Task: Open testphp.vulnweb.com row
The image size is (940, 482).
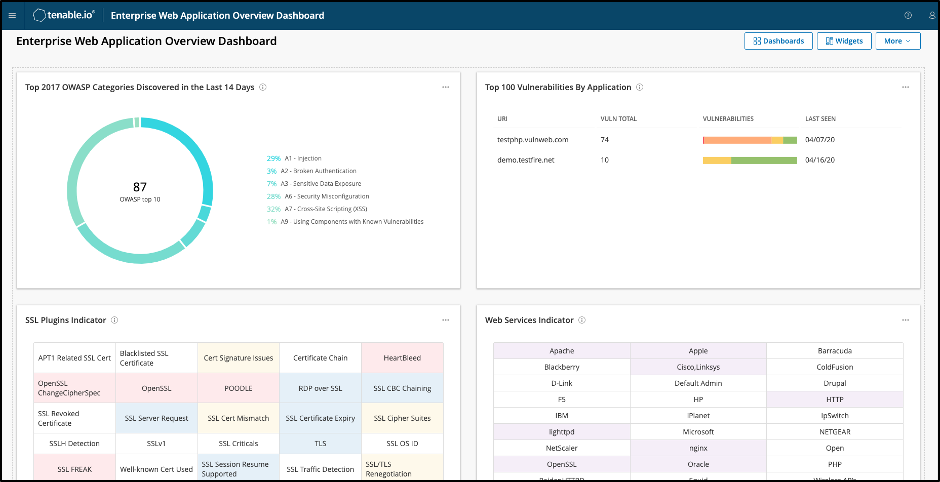Action: (698, 140)
